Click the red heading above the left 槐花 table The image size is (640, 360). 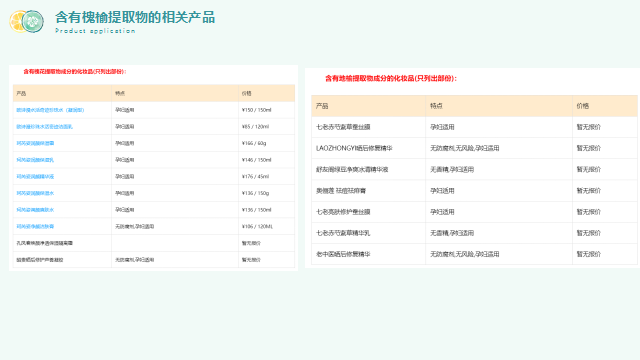[75, 71]
